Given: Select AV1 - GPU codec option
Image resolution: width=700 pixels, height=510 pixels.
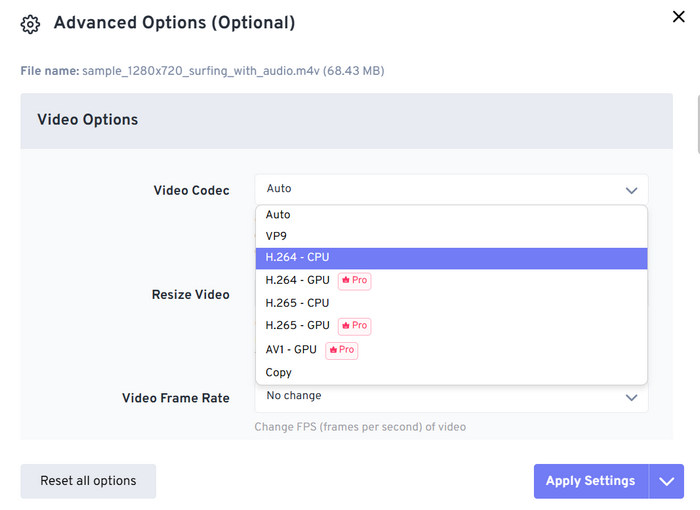Looking at the screenshot, I should [291, 350].
